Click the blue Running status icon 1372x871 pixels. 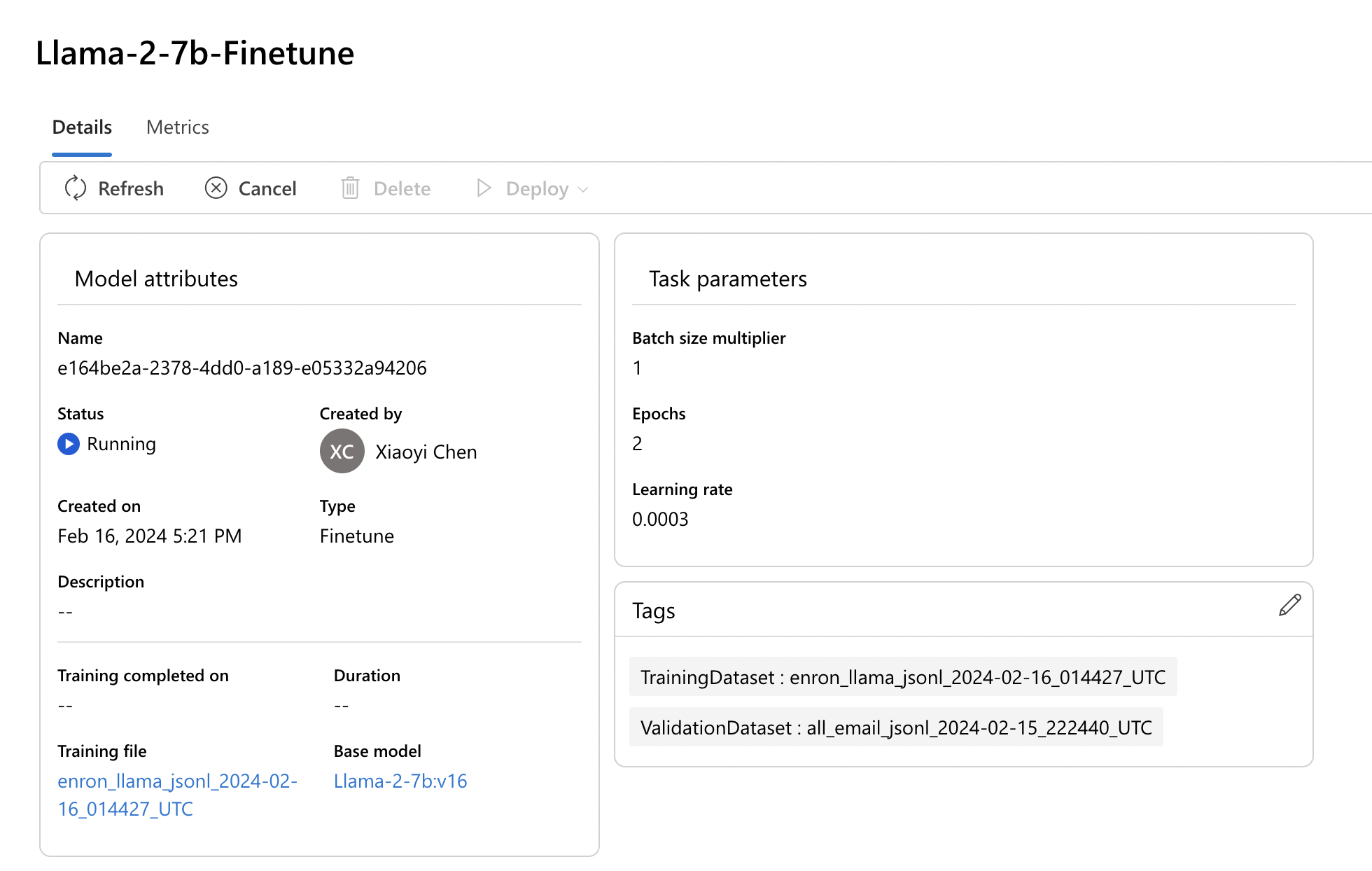coord(69,444)
